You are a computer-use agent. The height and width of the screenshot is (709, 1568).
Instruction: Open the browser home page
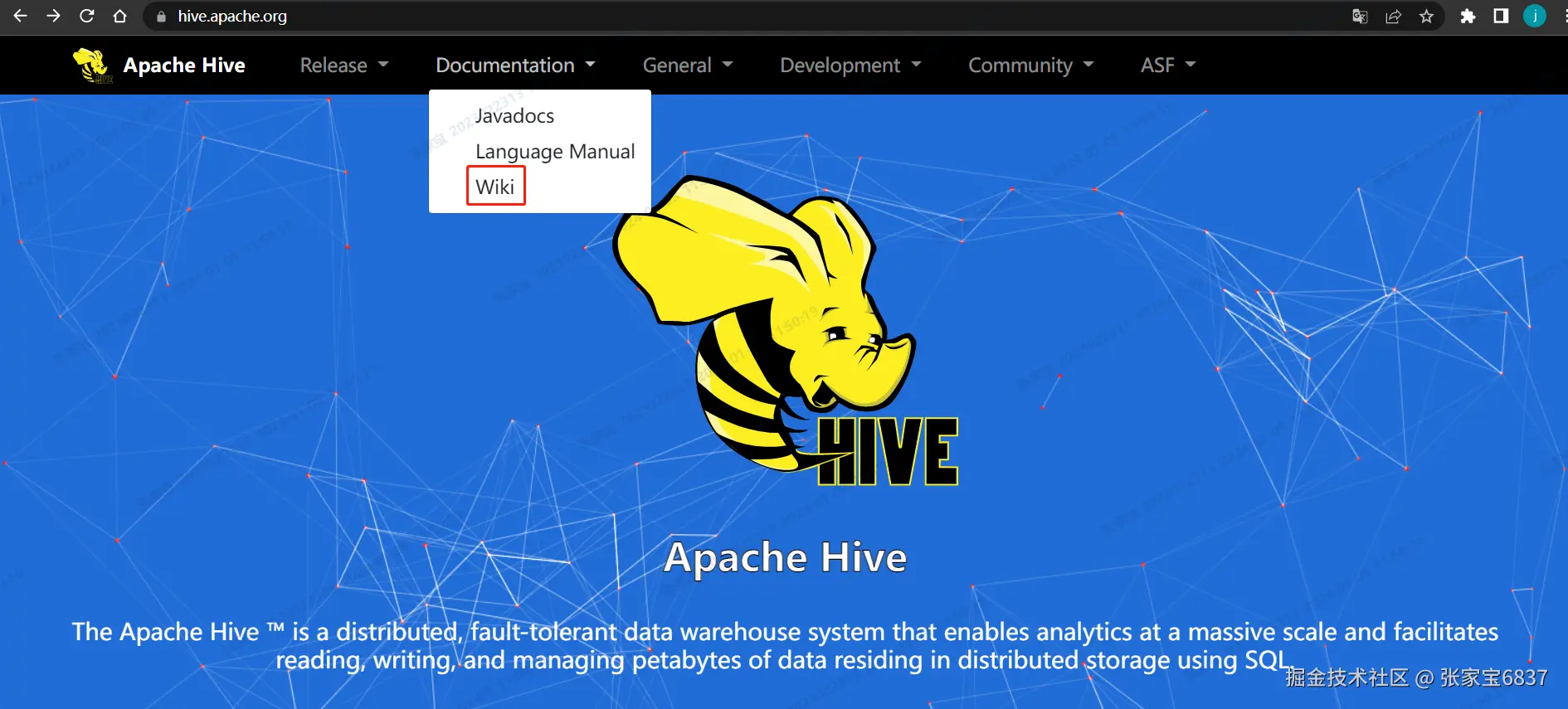(x=119, y=16)
